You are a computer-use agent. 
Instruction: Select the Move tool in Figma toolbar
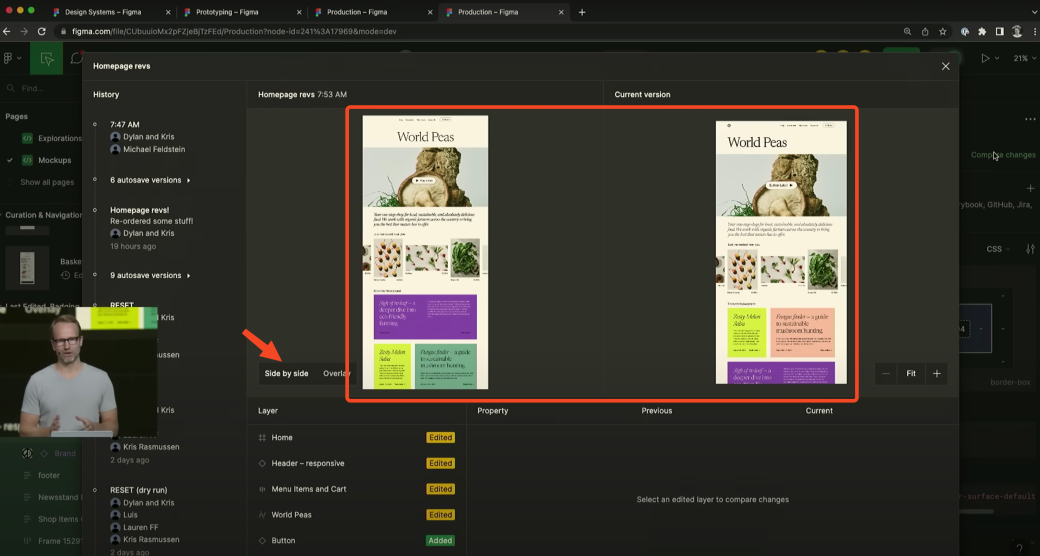46,59
